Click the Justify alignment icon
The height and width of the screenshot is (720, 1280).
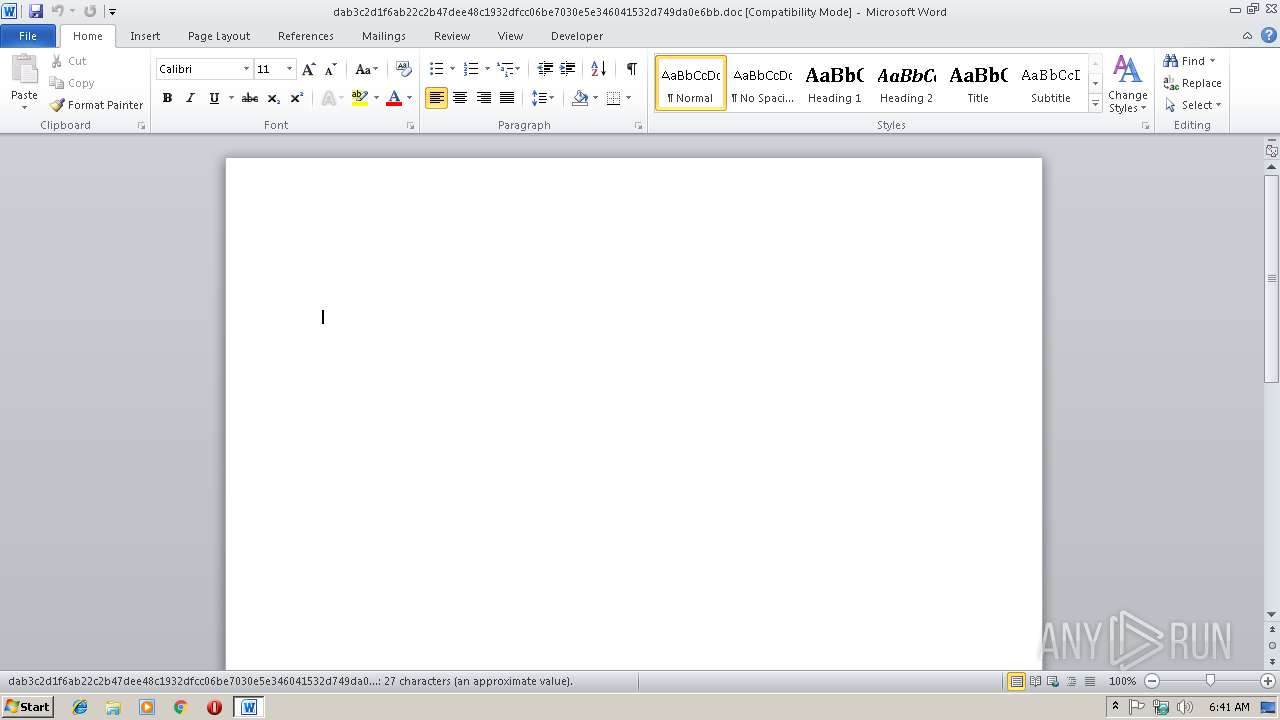click(507, 98)
